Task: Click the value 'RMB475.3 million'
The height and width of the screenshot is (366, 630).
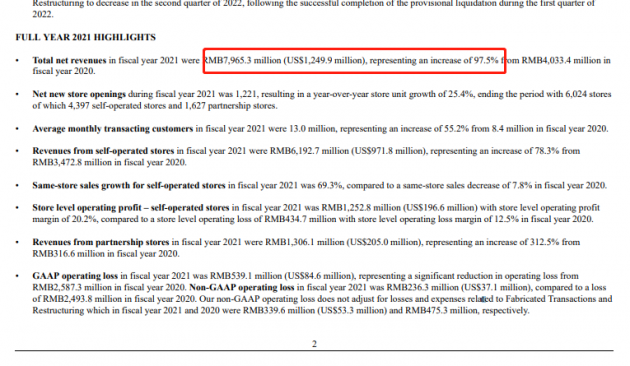Action: tap(441, 311)
